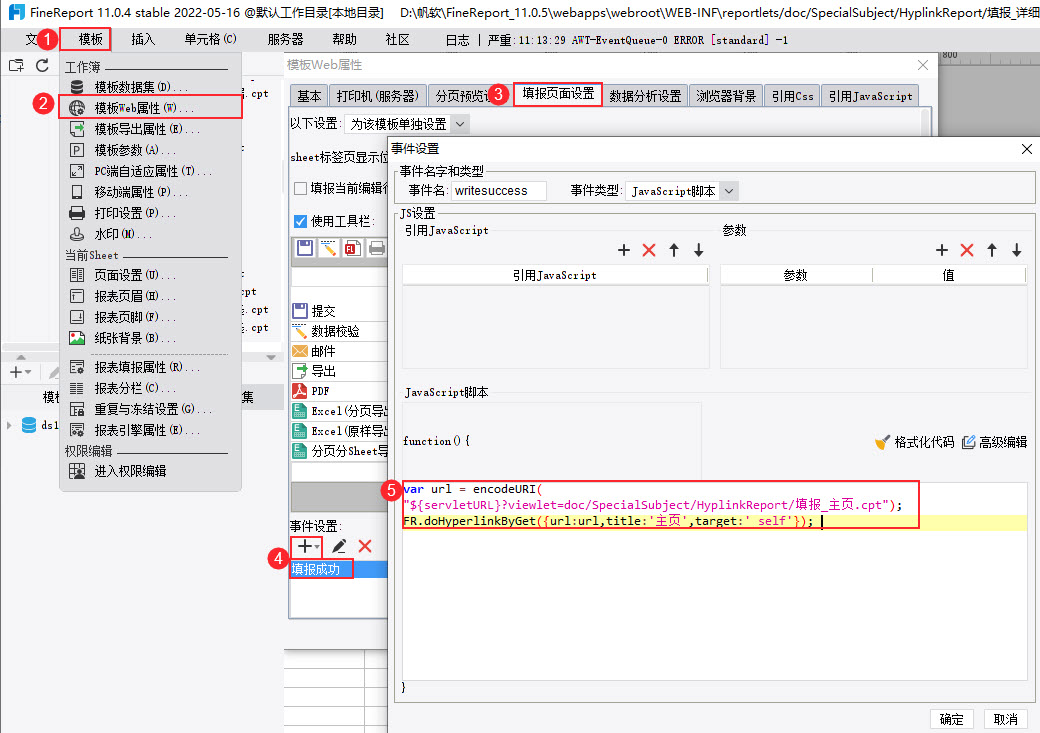Viewport: 1040px width, 733px height.
Task: Toggle 填报当前编辑 checkbox
Action: [x=300, y=188]
